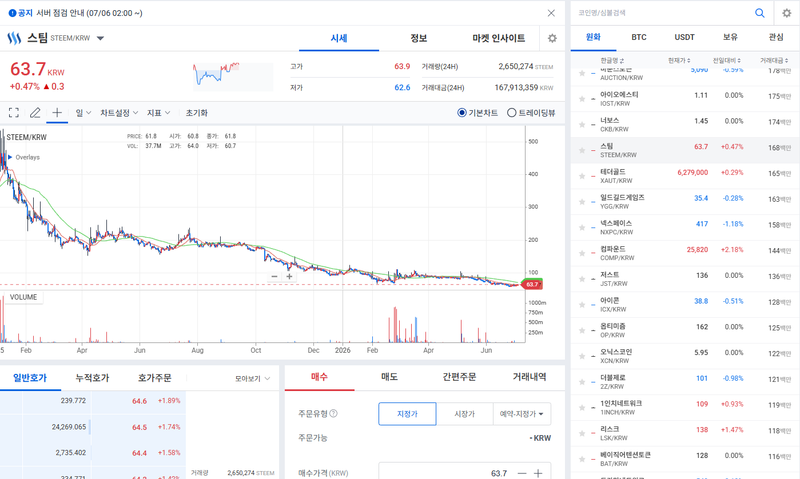Viewport: 800px width, 479px height.
Task: Open settings gear above coin list
Action: [x=787, y=13]
